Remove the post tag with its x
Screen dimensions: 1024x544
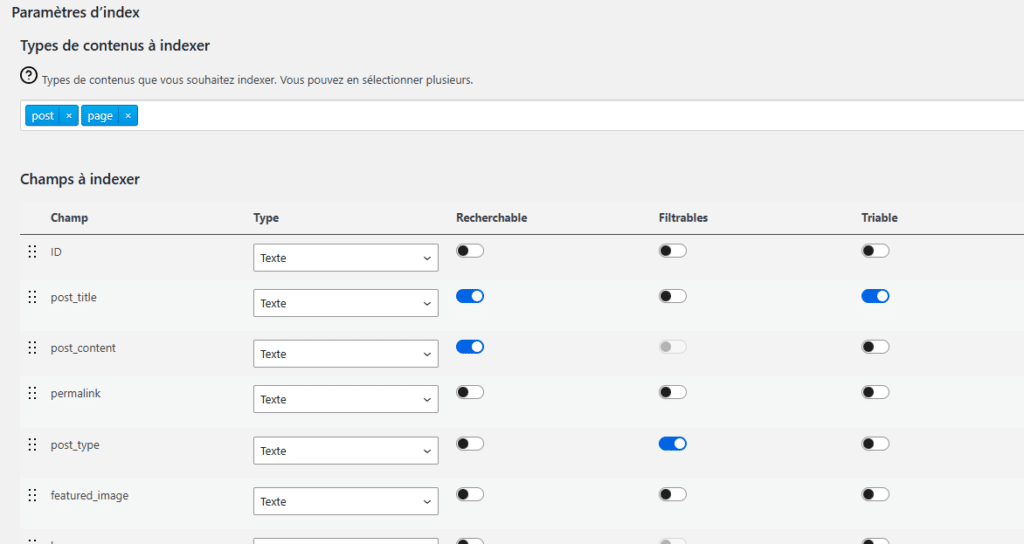coord(69,116)
